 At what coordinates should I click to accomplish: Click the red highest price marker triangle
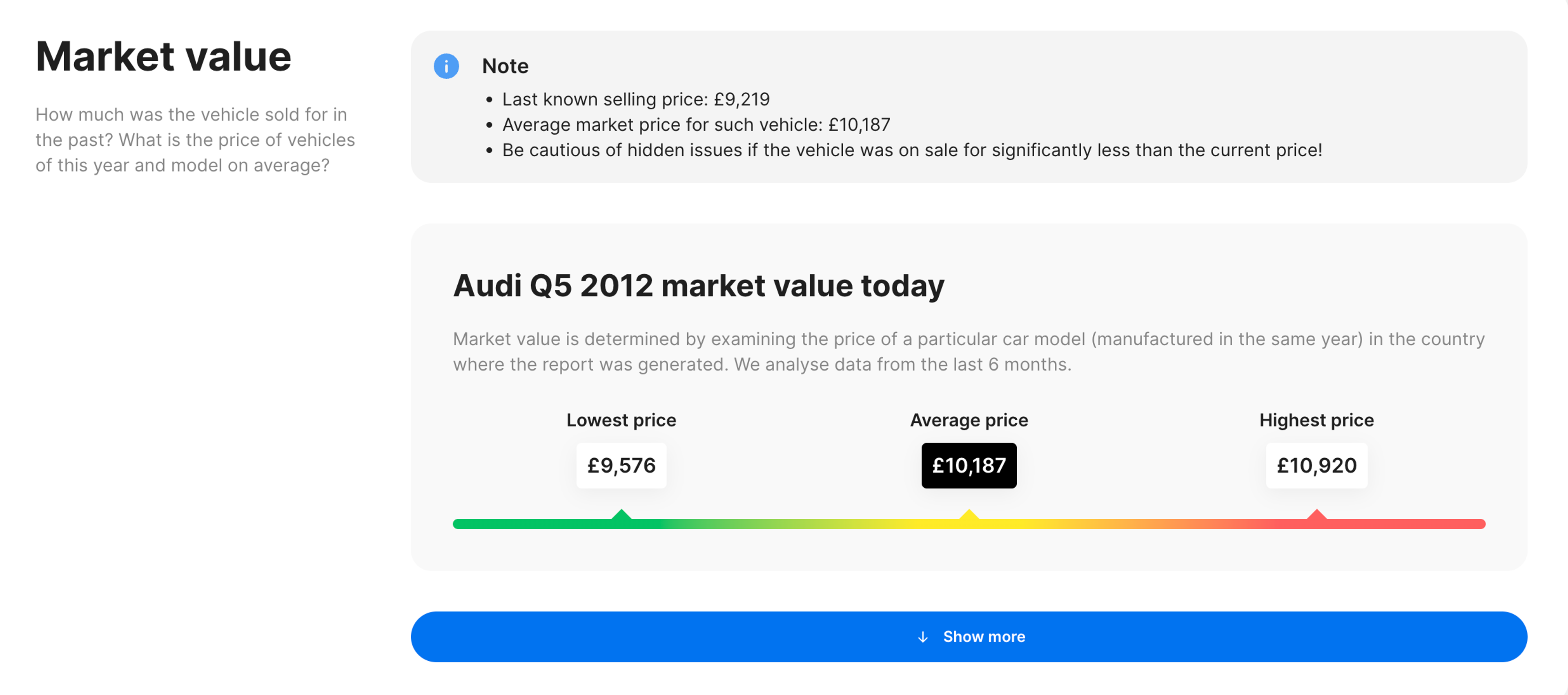click(1316, 515)
